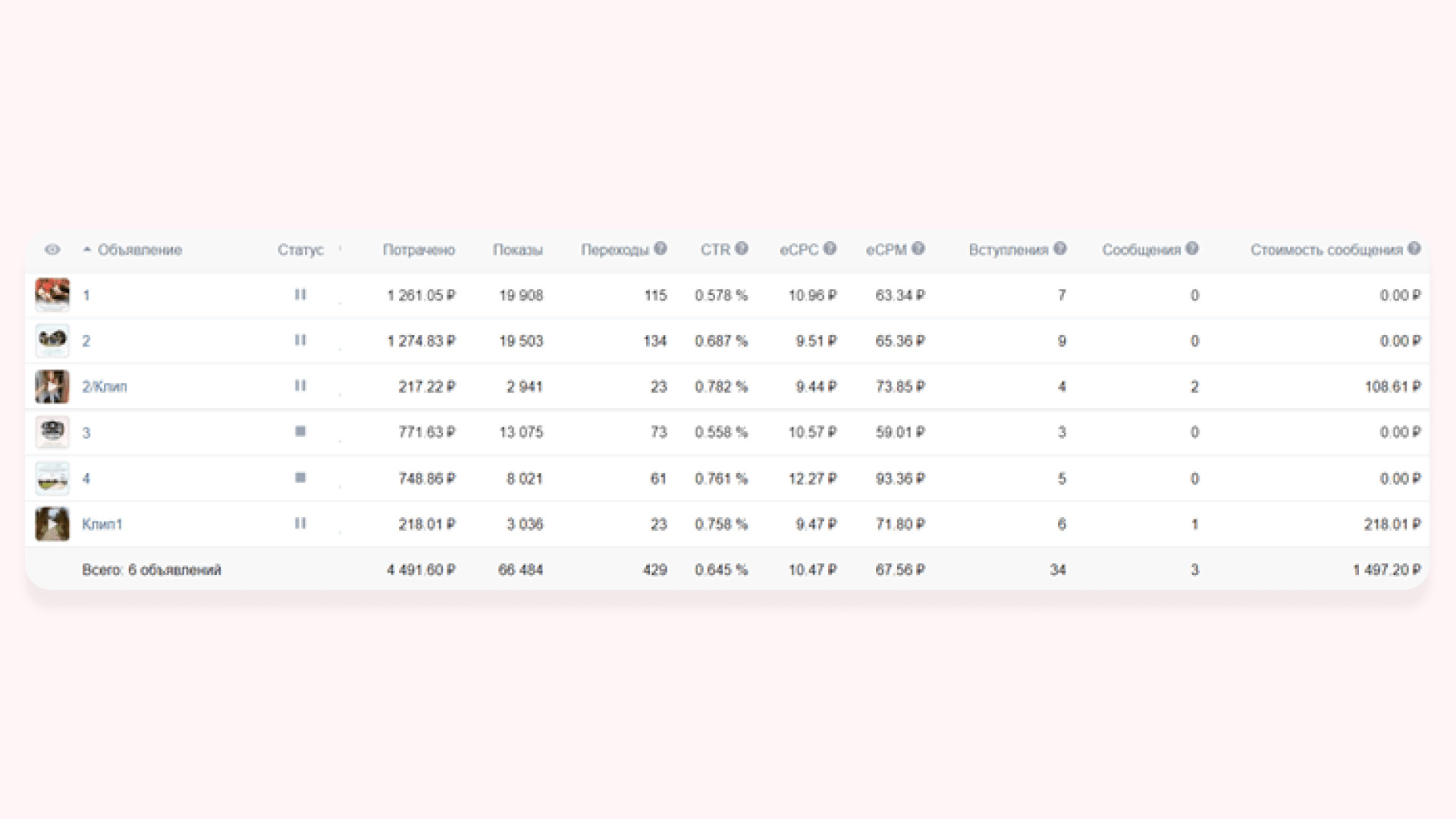Click help icon next to Переходы
This screenshot has height=819, width=1456.
click(661, 249)
